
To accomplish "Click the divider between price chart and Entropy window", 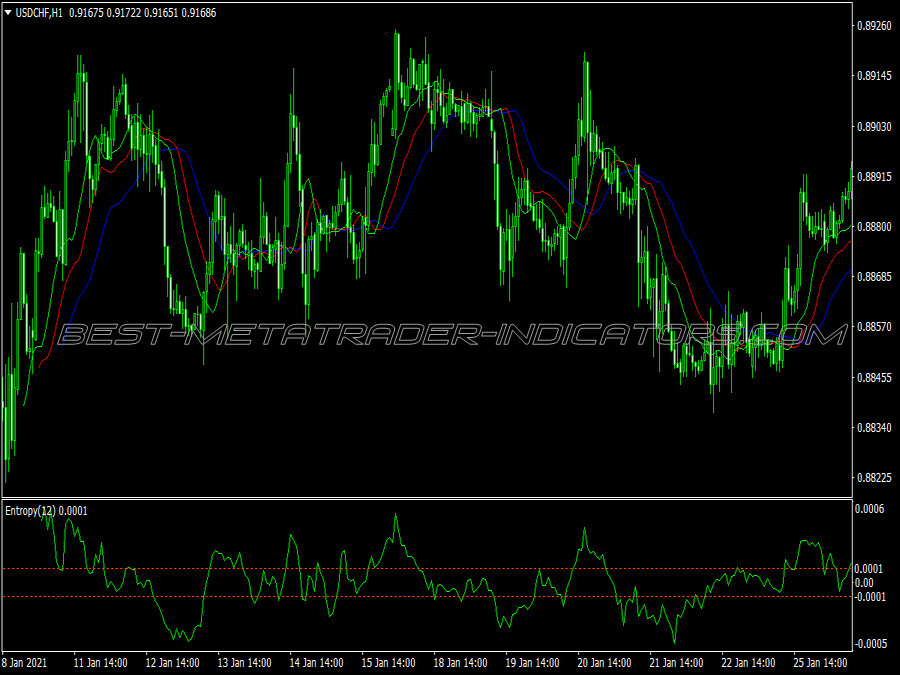I will [x=427, y=498].
